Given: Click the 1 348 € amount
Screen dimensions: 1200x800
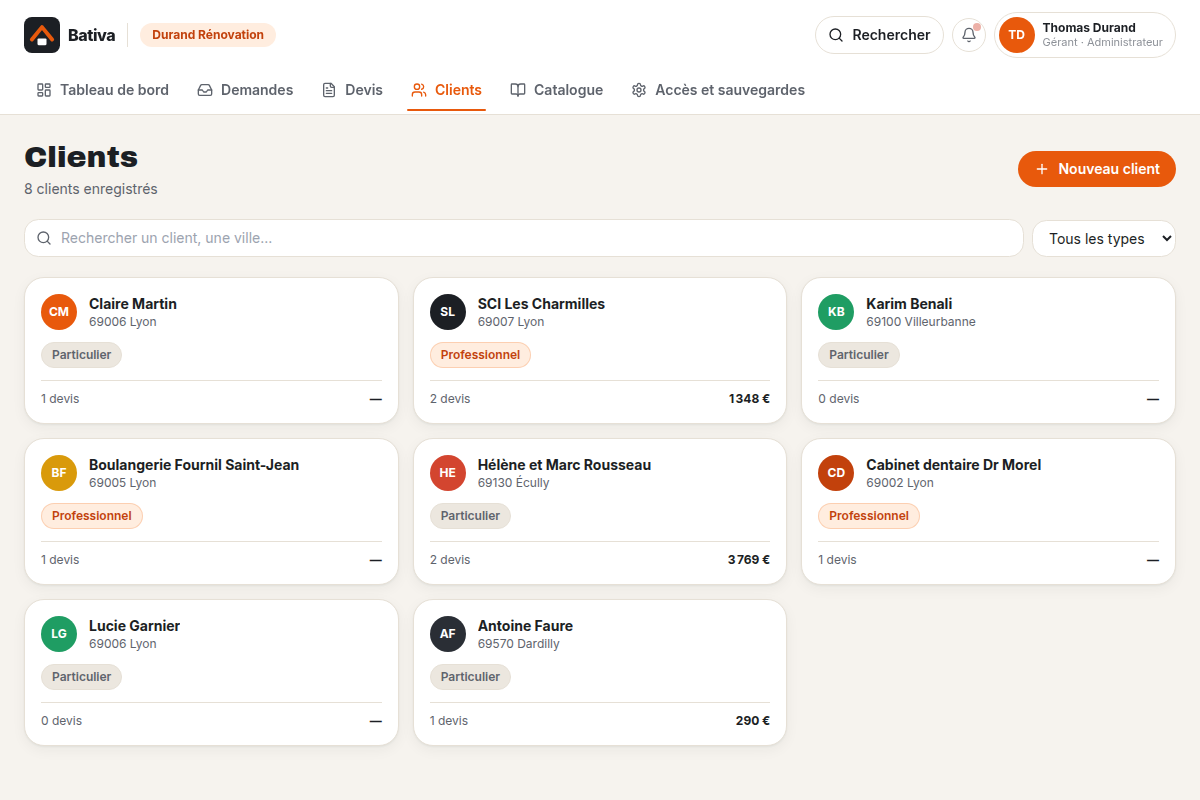Looking at the screenshot, I should [749, 399].
